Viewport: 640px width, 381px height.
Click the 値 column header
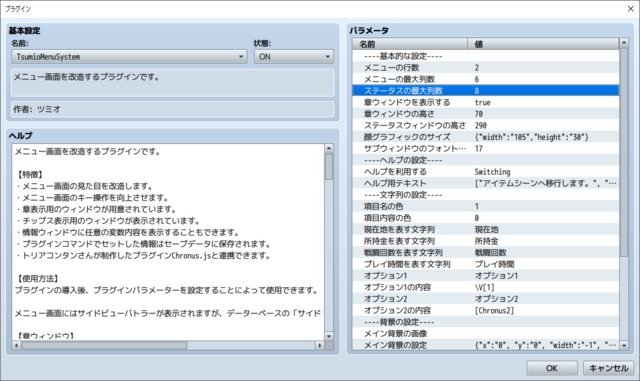click(x=543, y=44)
